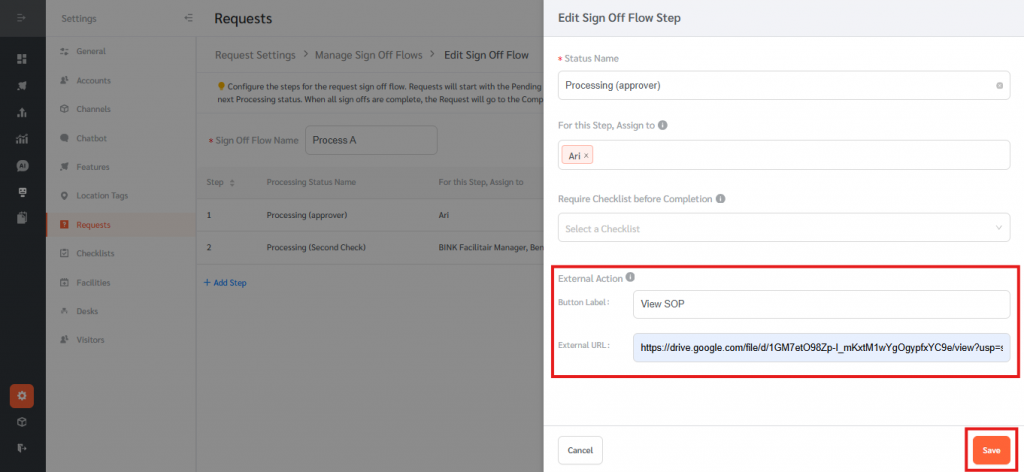Click the orange settings gear icon

coord(22,396)
